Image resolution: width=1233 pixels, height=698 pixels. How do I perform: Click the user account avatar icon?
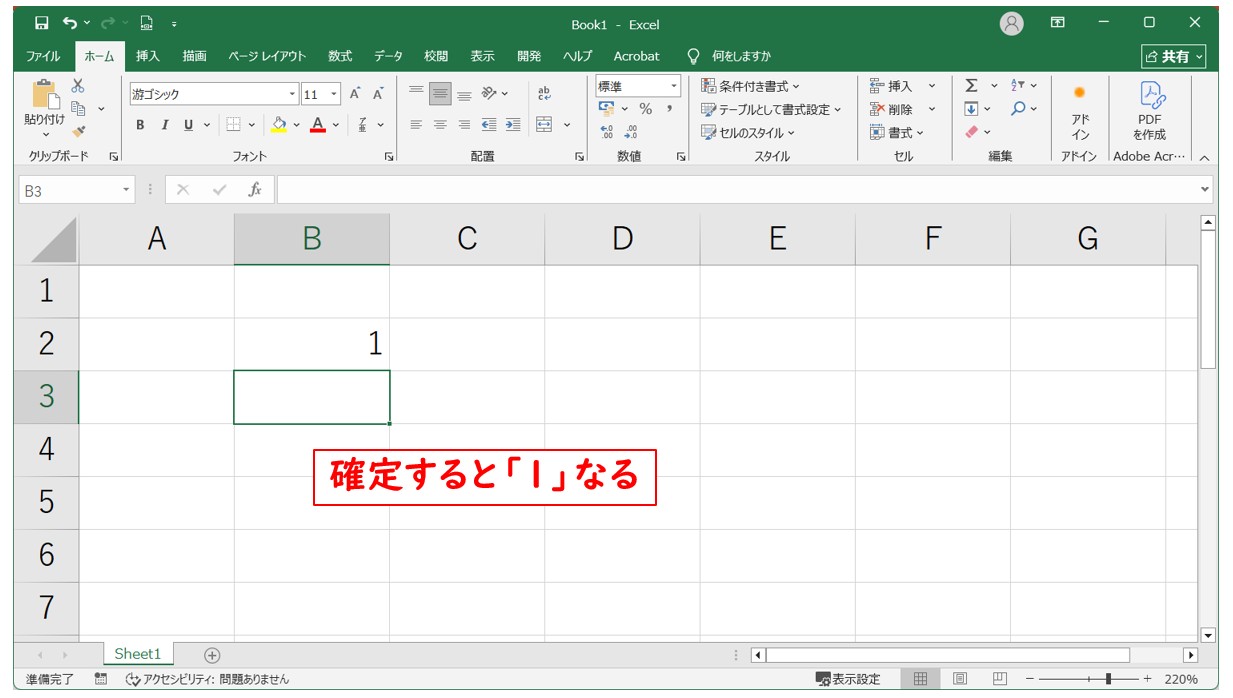point(1012,23)
